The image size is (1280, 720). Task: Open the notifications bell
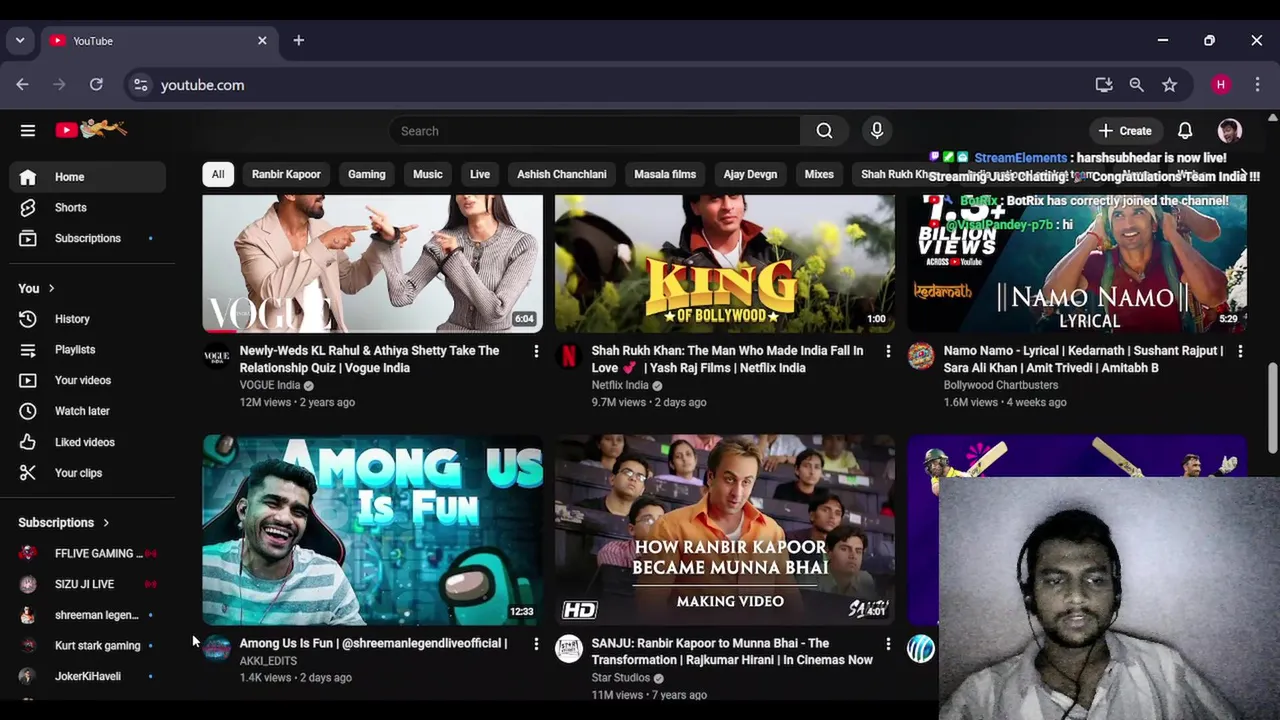(1185, 131)
